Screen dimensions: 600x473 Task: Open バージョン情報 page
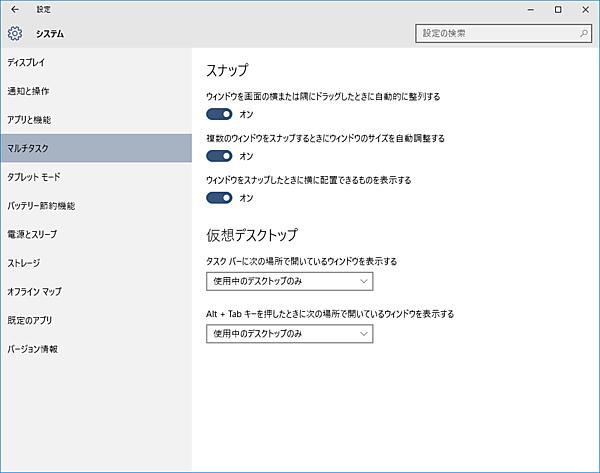[x=96, y=349]
